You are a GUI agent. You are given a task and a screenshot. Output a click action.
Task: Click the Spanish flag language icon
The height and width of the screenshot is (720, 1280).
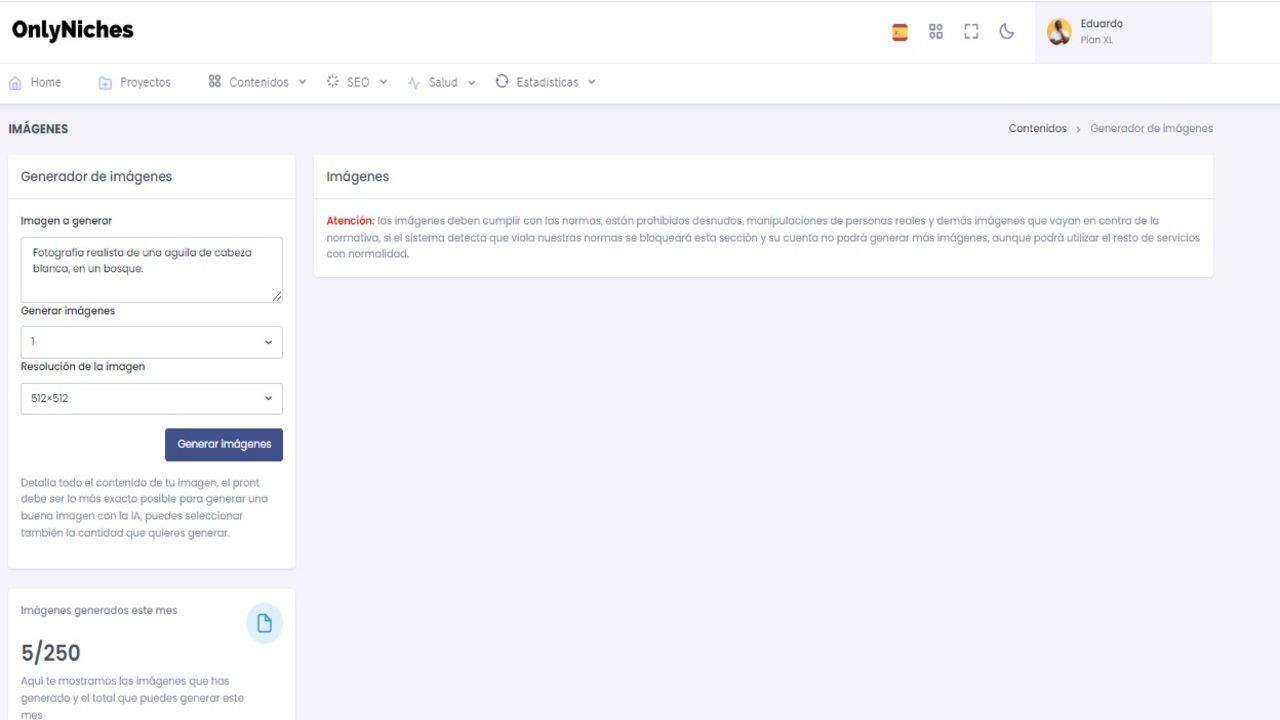[900, 32]
